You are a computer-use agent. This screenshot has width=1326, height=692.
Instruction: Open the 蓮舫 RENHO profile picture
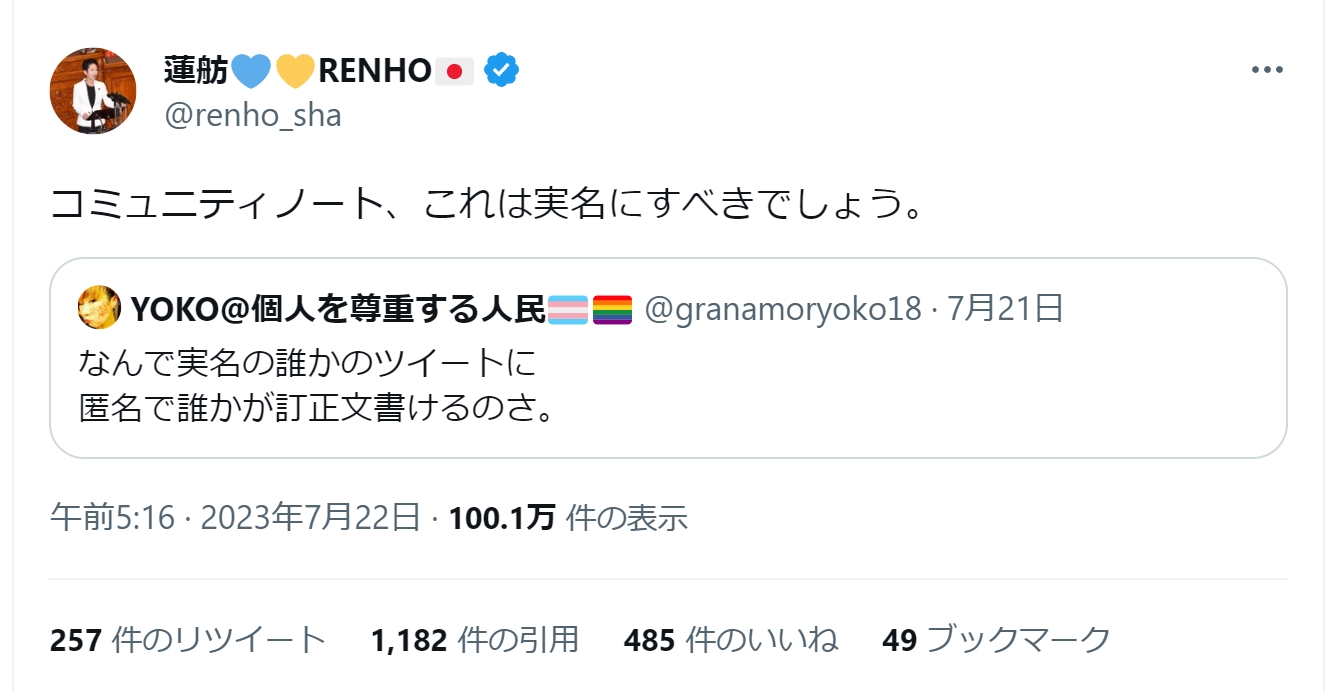pyautogui.click(x=93, y=91)
